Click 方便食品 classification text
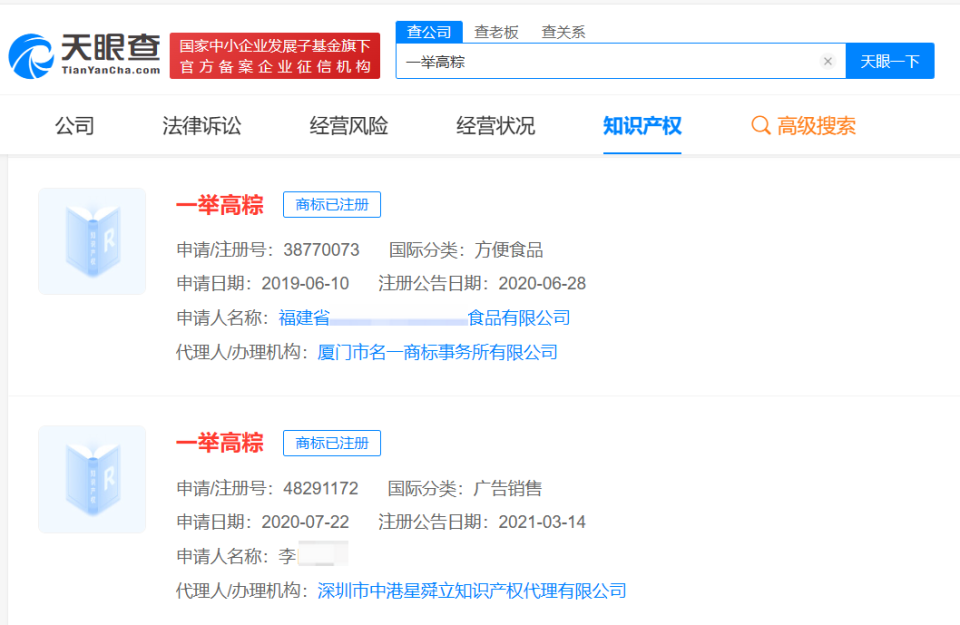 coord(509,250)
